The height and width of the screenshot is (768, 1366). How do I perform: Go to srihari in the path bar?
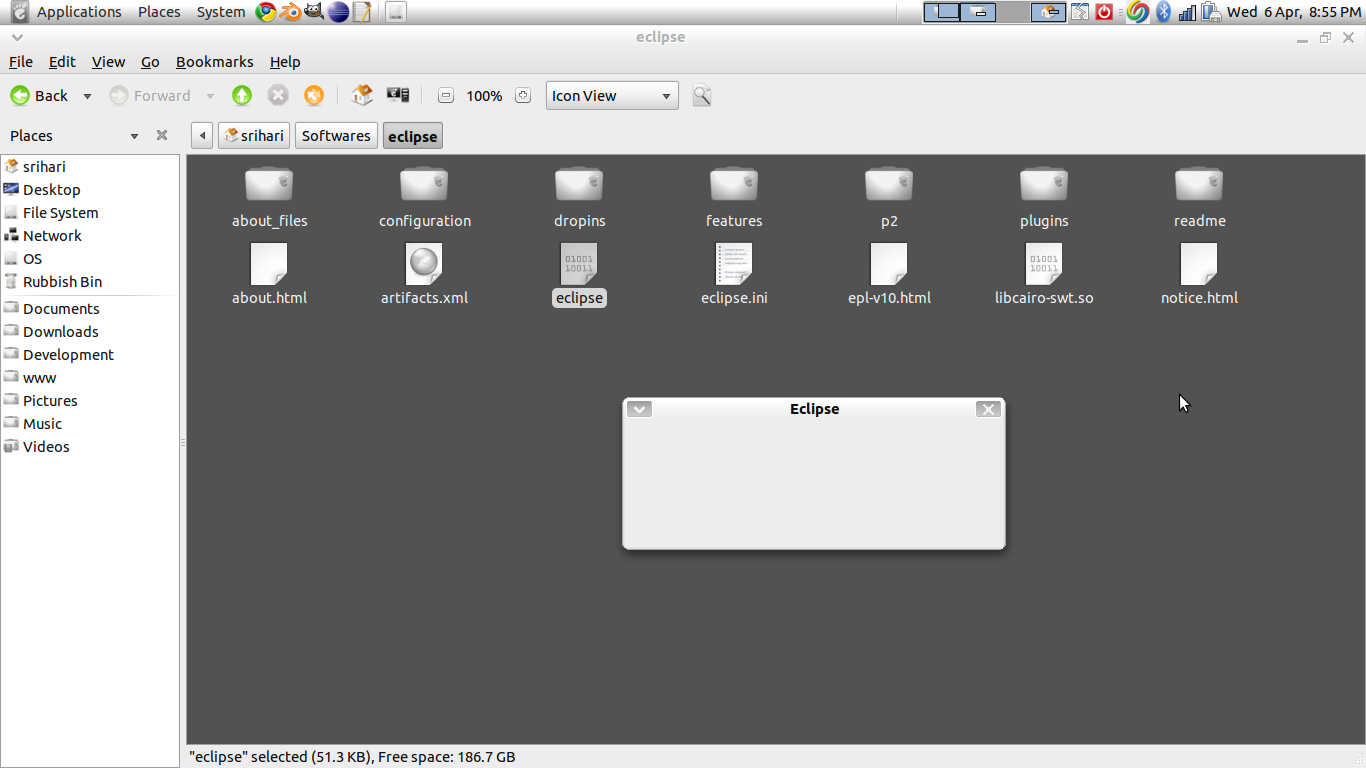coord(254,136)
